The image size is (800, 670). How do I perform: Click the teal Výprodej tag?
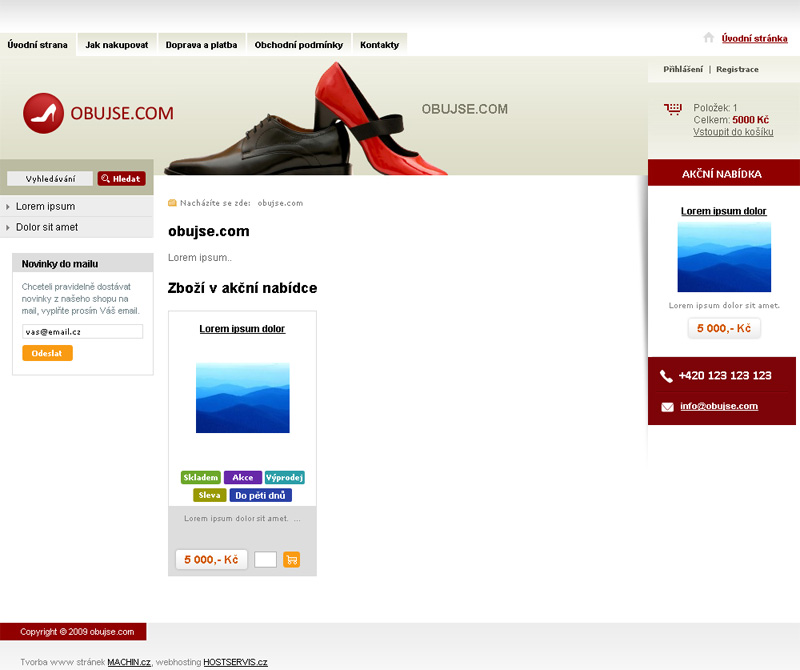[285, 478]
